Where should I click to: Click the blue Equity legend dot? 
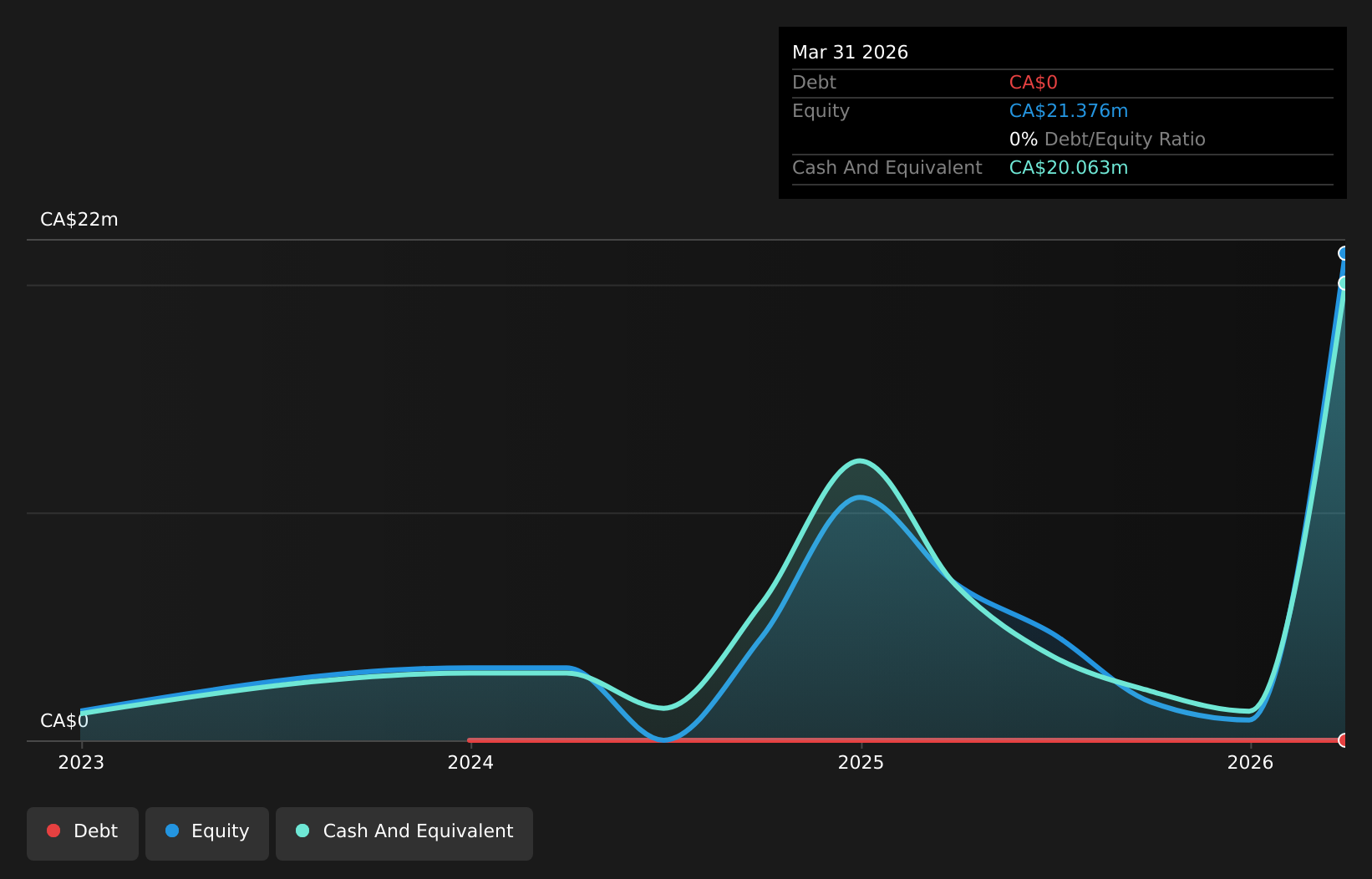point(172,831)
